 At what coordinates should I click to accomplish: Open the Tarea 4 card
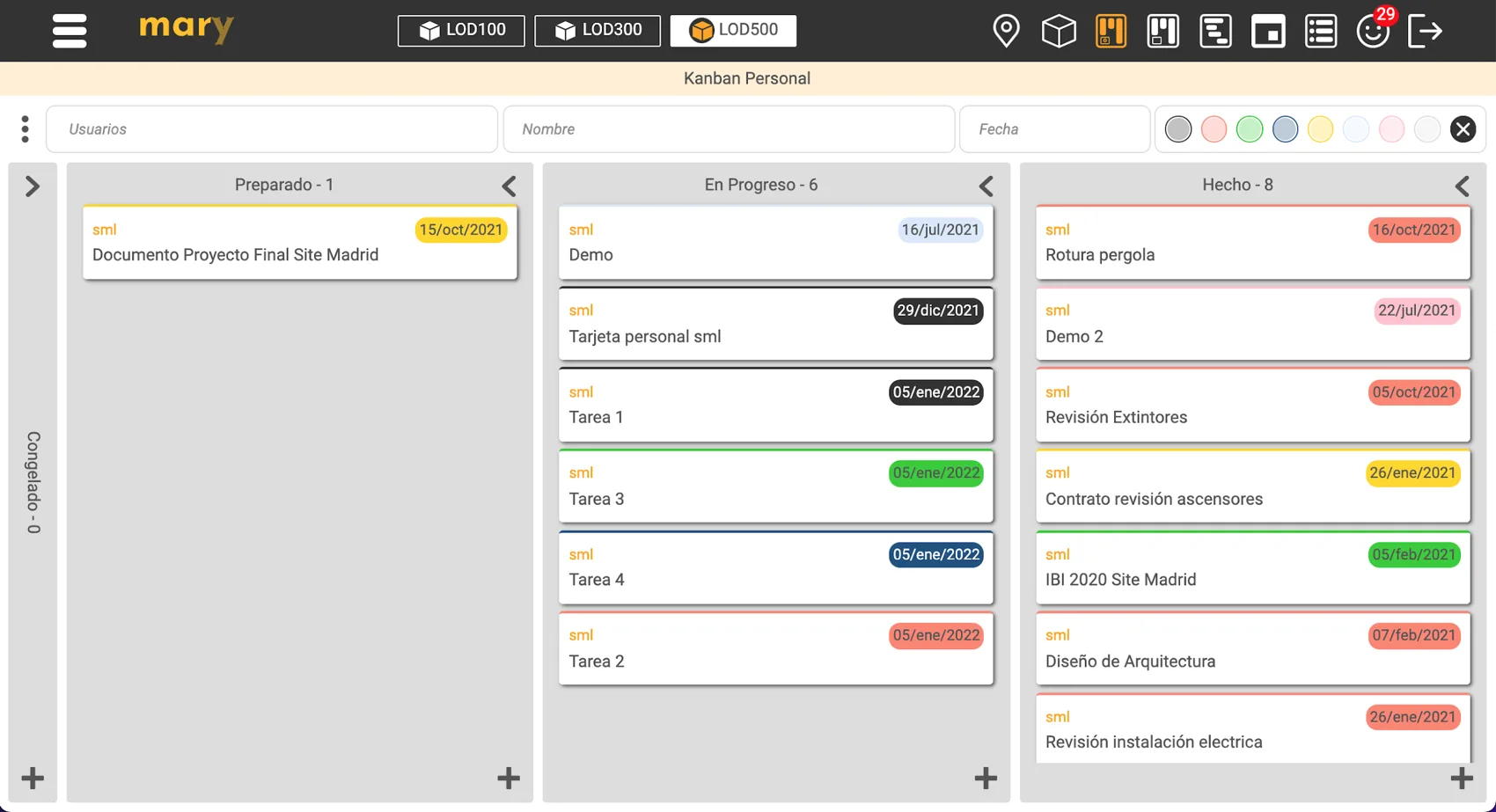pos(776,567)
